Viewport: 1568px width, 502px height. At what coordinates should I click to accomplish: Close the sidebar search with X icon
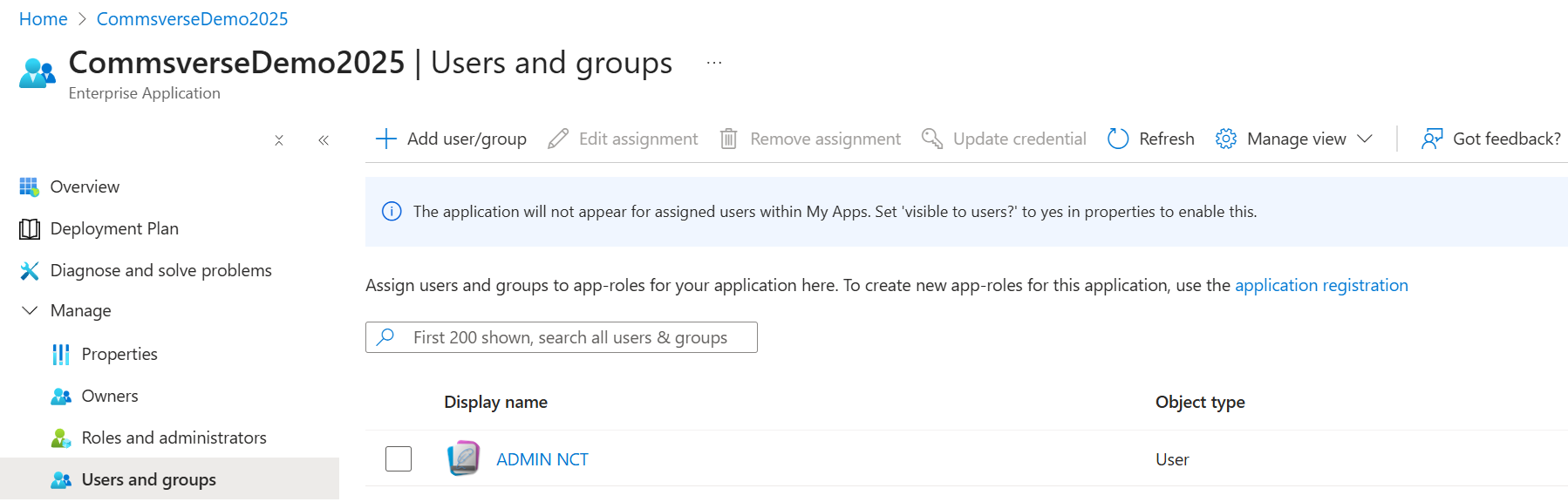279,140
